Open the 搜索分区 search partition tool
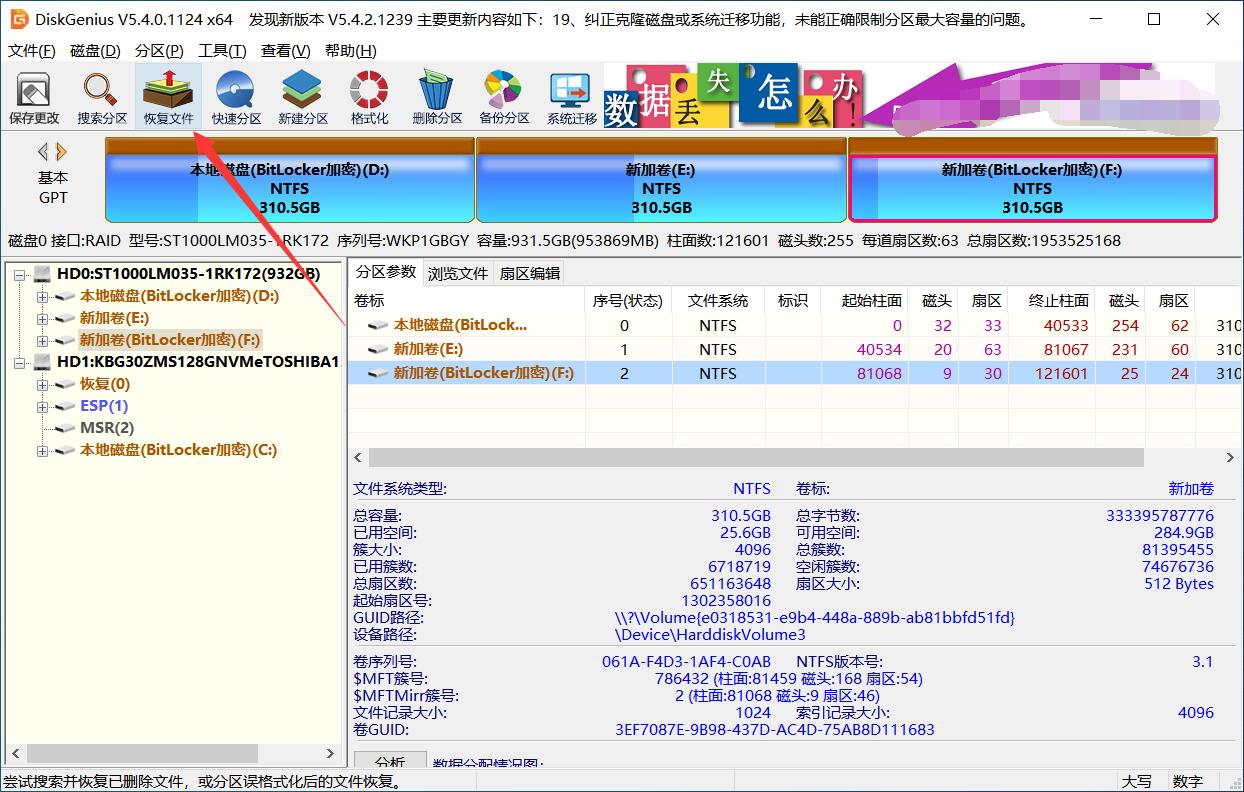This screenshot has width=1244, height=792. (x=102, y=98)
